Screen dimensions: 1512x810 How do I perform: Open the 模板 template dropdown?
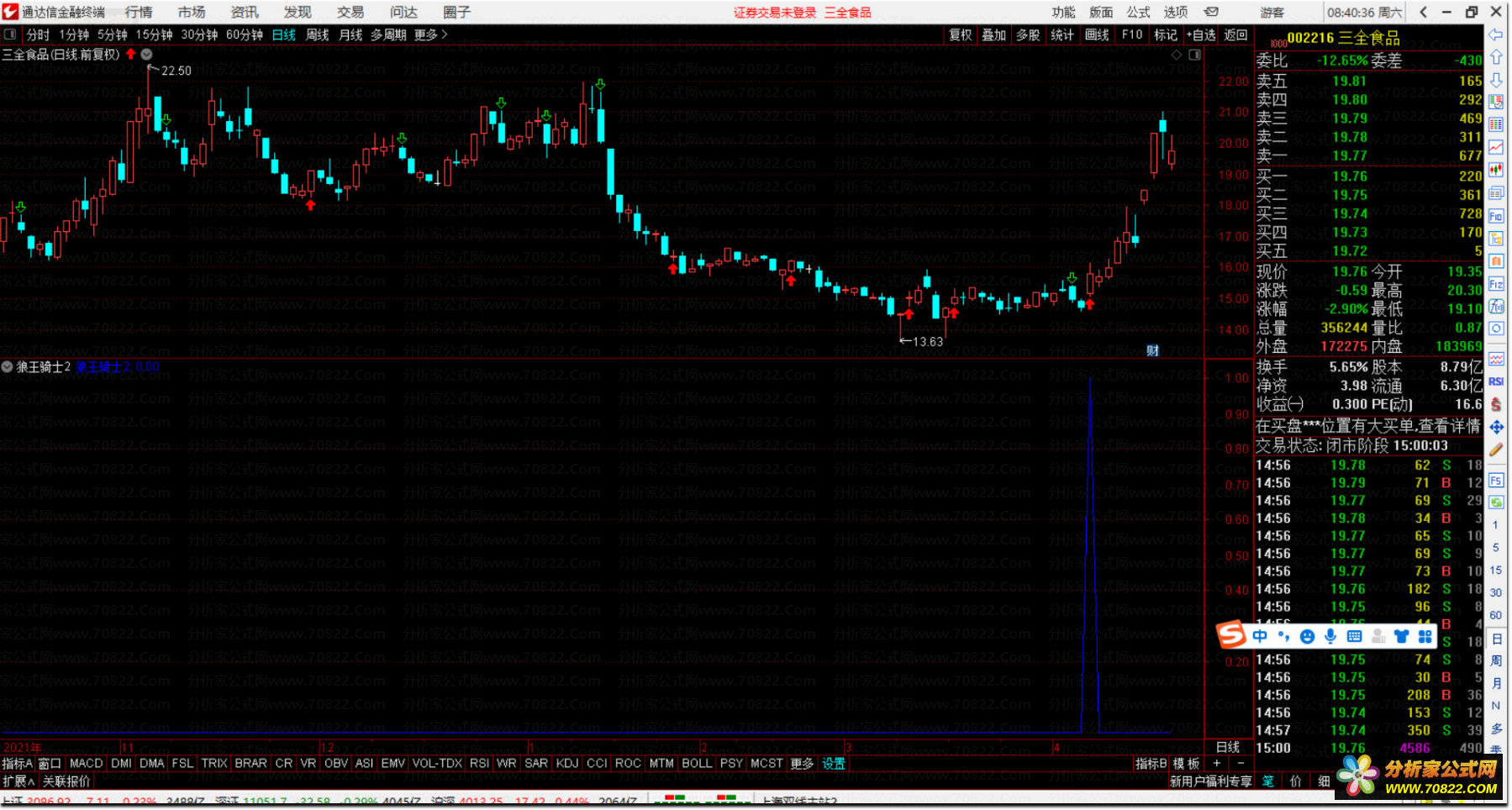1186,763
